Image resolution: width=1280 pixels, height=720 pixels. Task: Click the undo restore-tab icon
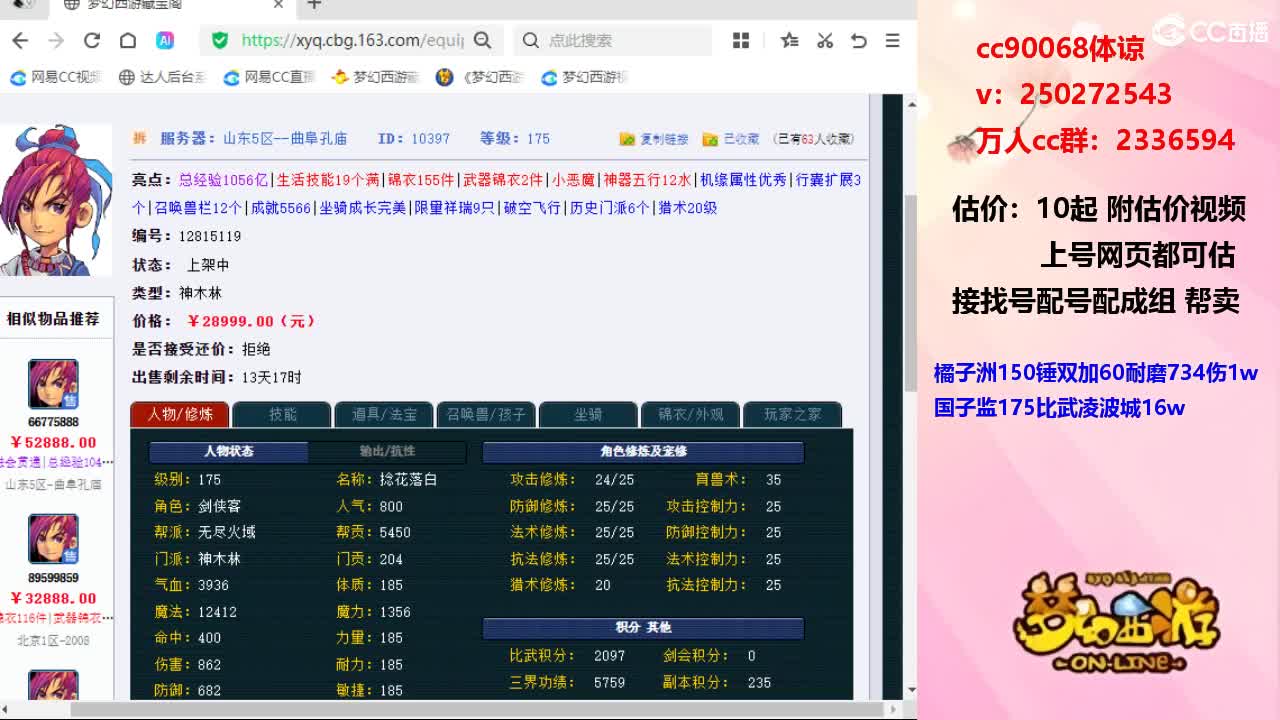pyautogui.click(x=858, y=40)
